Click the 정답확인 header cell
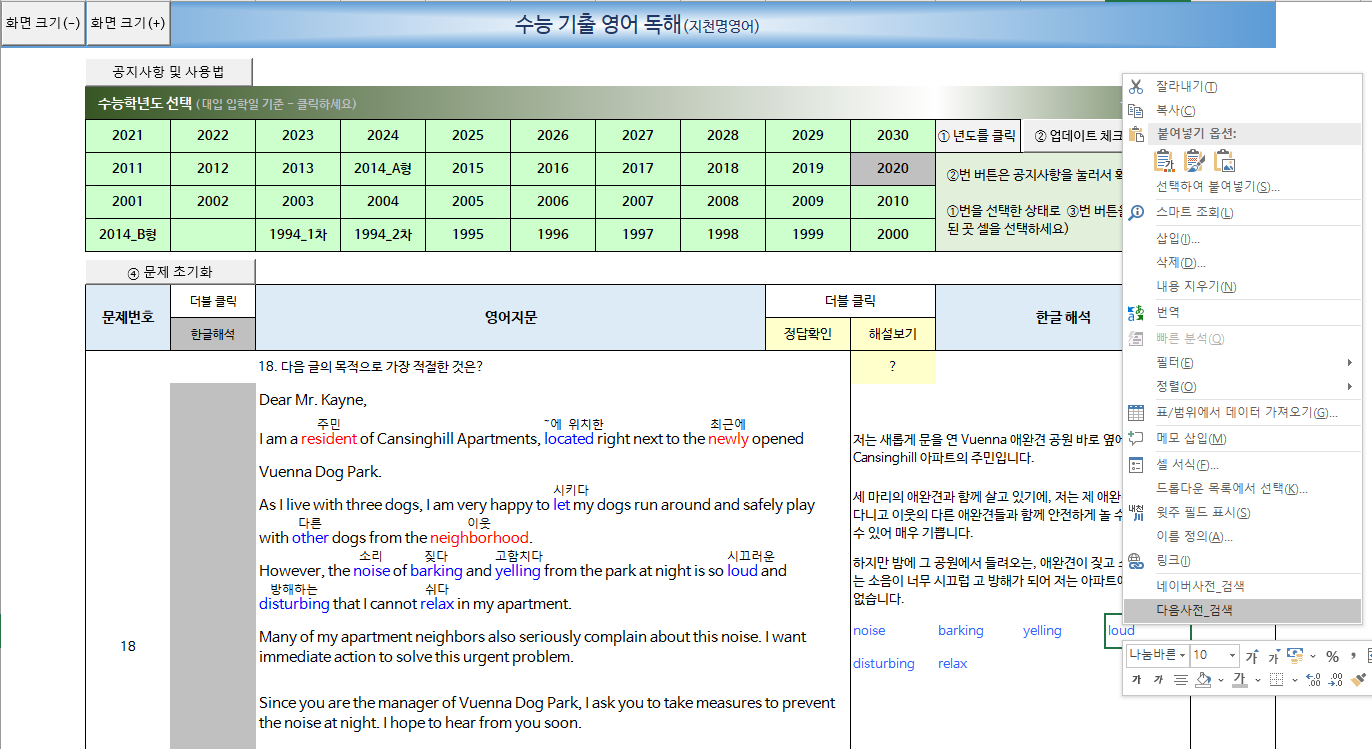Viewport: 1372px width, 749px height. (808, 334)
